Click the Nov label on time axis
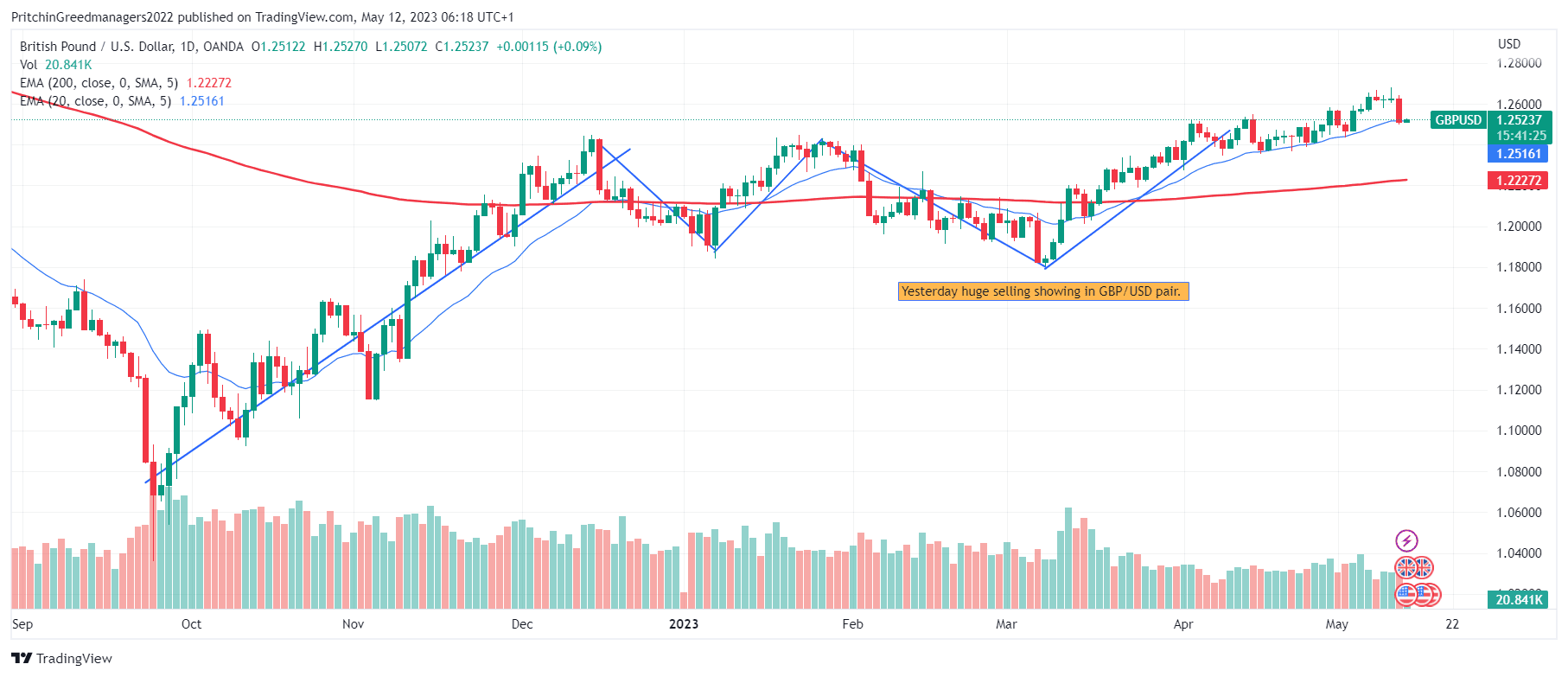This screenshot has height=677, width=1568. 353,624
